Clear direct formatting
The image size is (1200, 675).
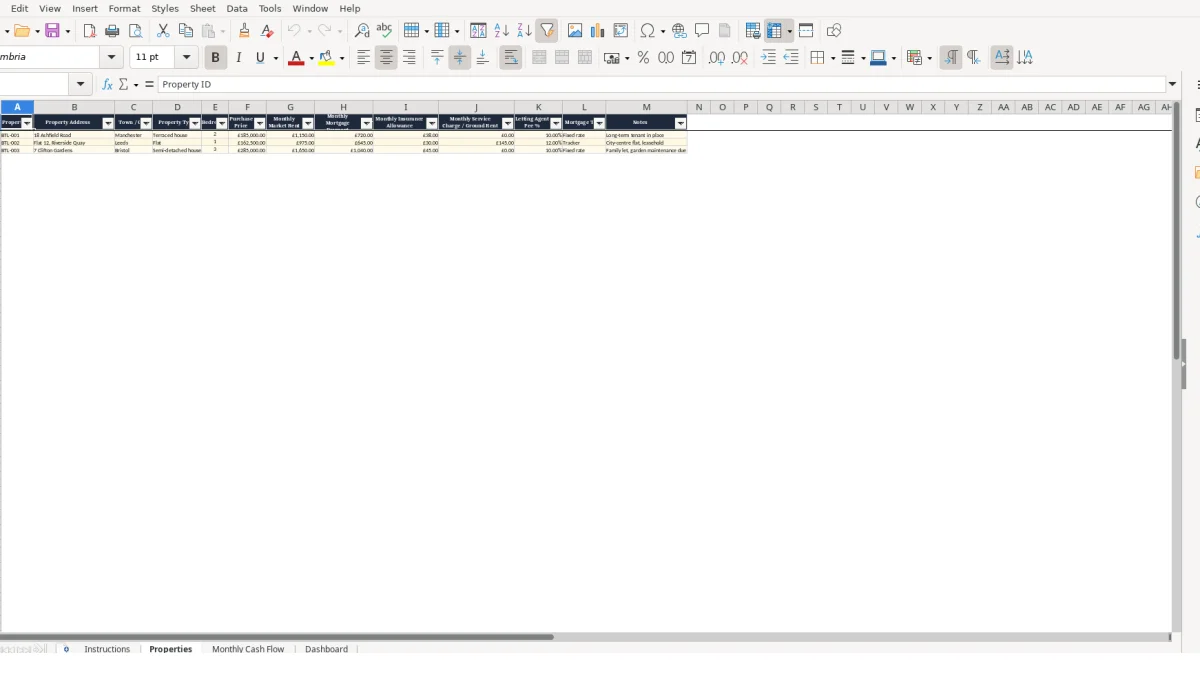[267, 31]
